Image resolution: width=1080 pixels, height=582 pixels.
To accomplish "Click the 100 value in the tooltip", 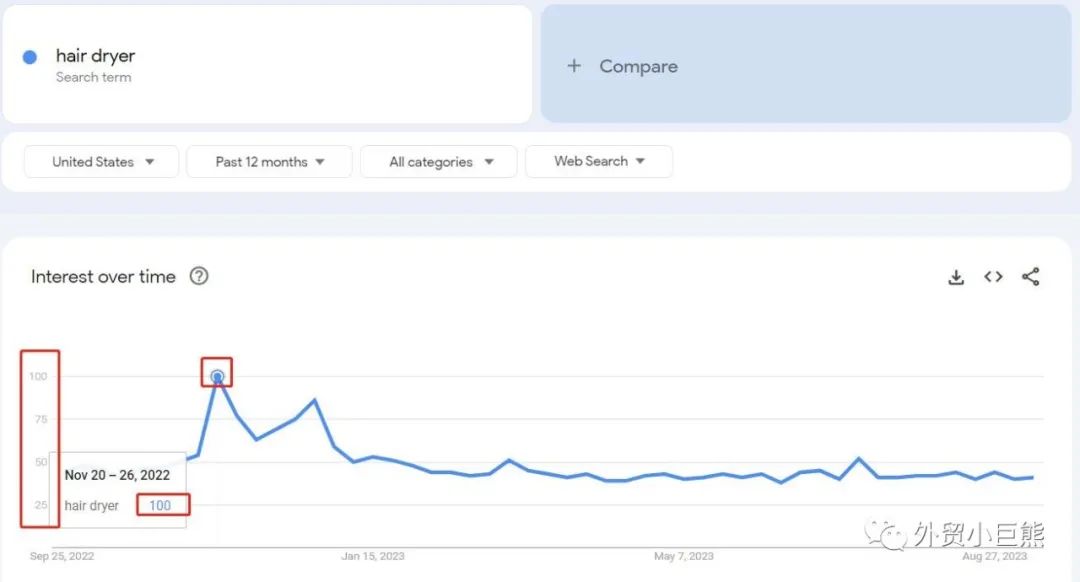I will pos(160,506).
